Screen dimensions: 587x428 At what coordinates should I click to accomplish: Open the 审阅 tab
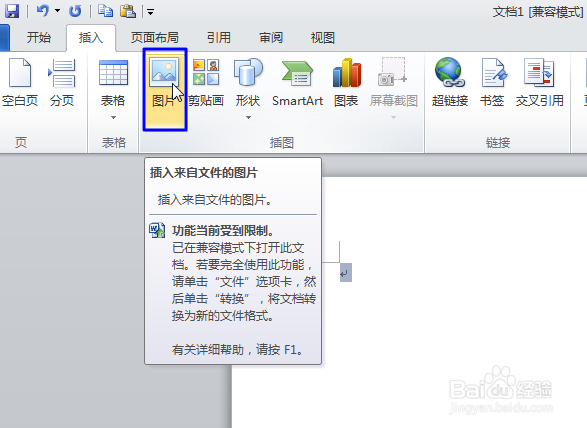click(271, 37)
